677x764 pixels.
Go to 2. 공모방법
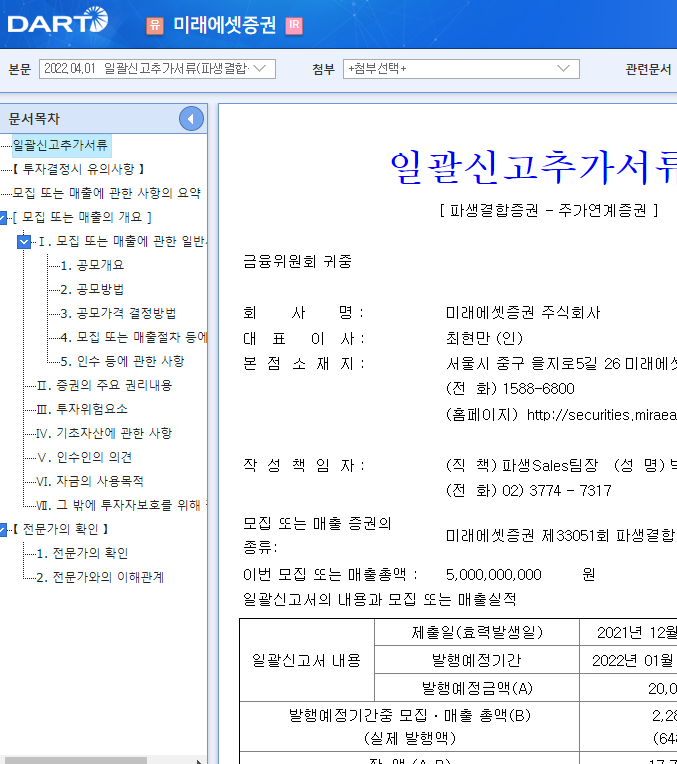point(92,289)
